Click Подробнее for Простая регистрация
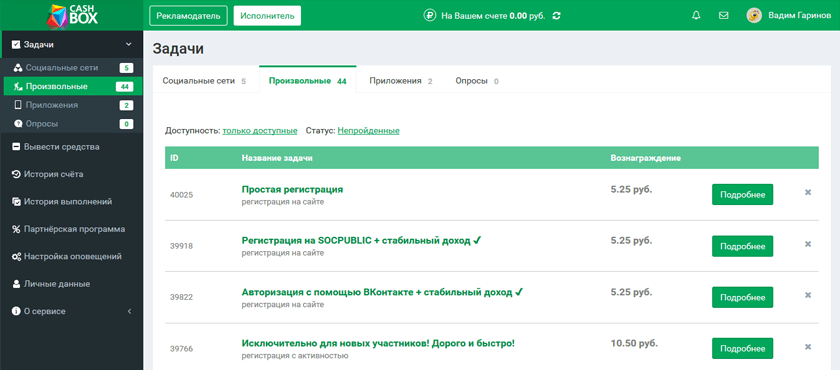This screenshot has width=840, height=370. pos(742,194)
